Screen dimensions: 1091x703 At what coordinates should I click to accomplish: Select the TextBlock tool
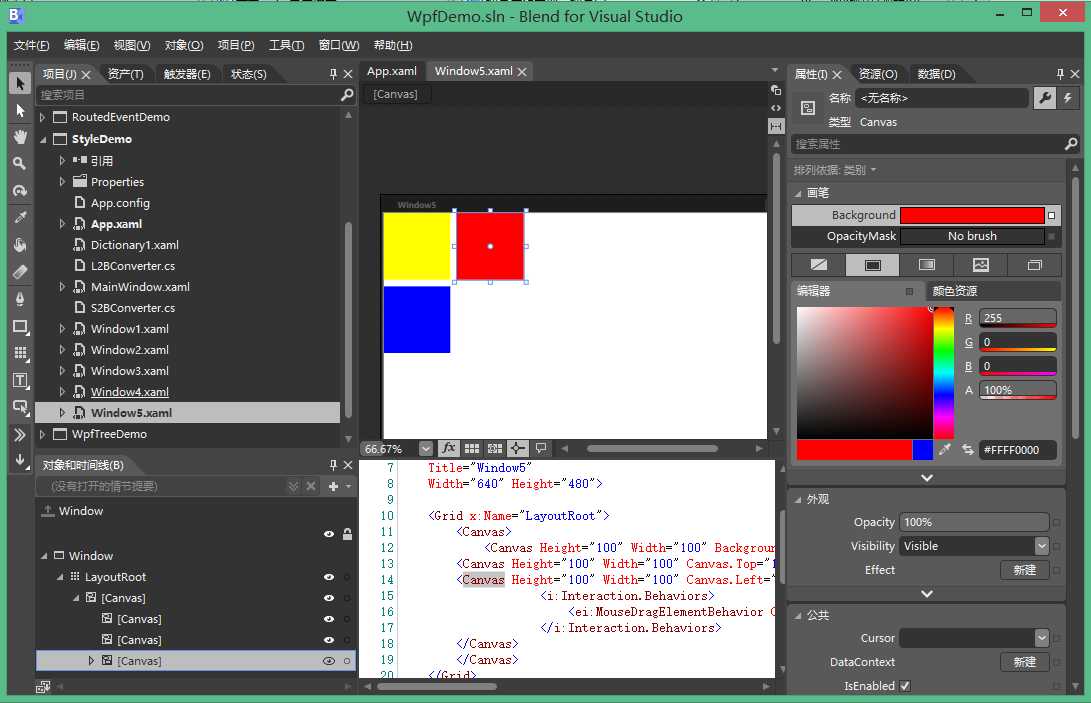20,380
